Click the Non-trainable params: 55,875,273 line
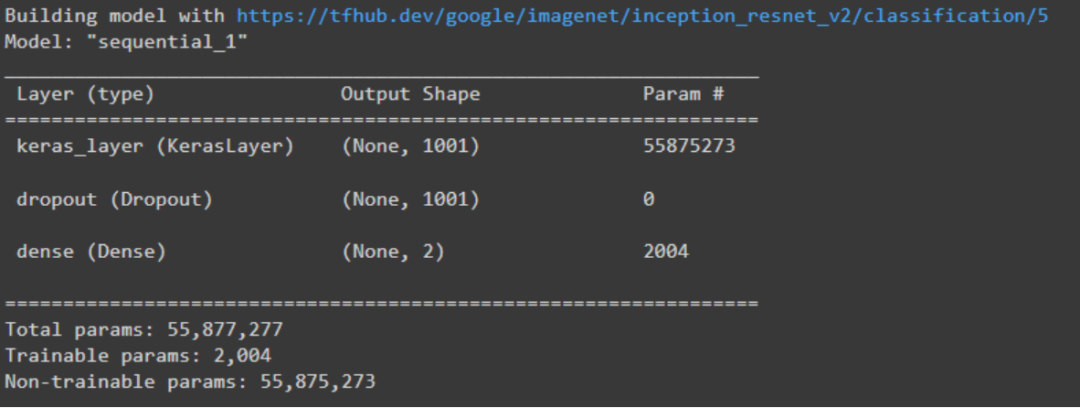The width and height of the screenshot is (1080, 408). click(190, 382)
